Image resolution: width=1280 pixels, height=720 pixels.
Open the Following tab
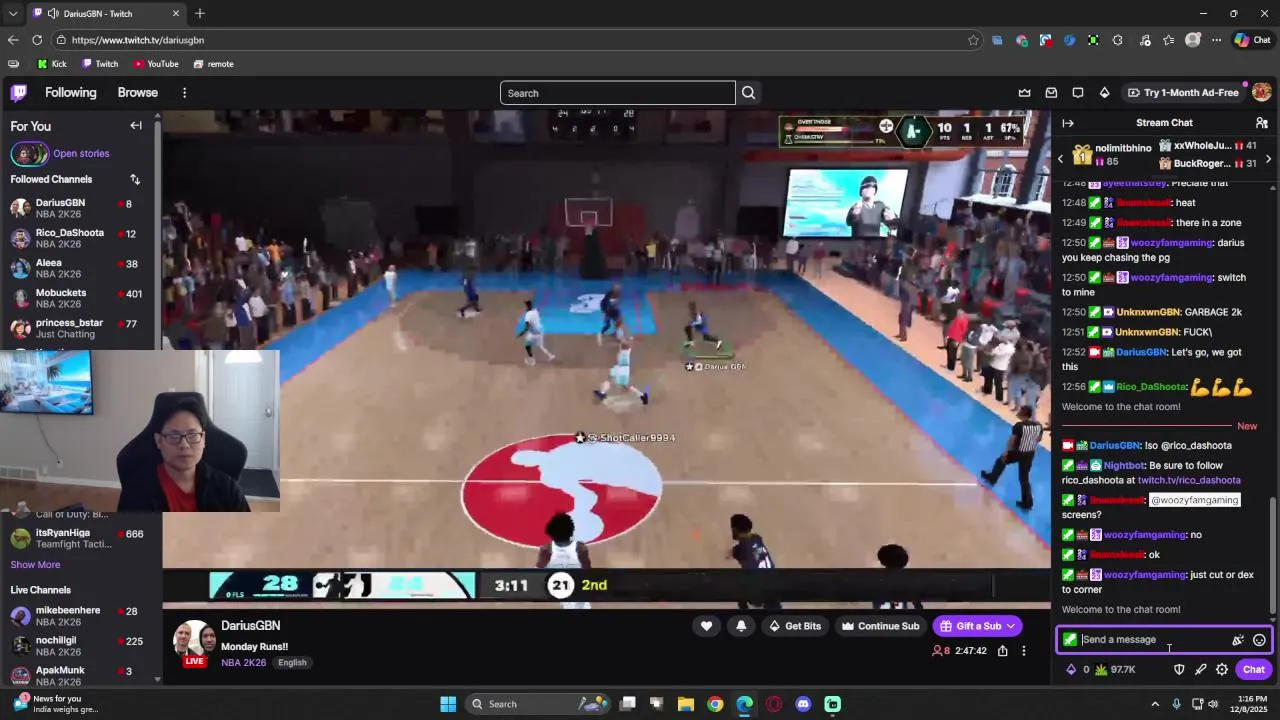click(x=71, y=93)
